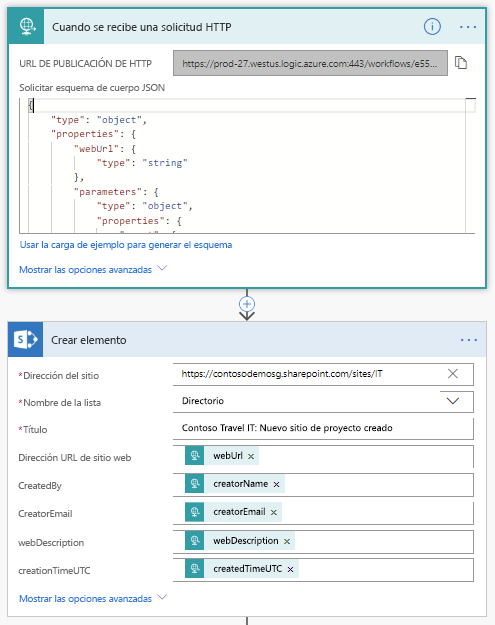Click into the Título input field
Image resolution: width=495 pixels, height=625 pixels.
point(323,428)
